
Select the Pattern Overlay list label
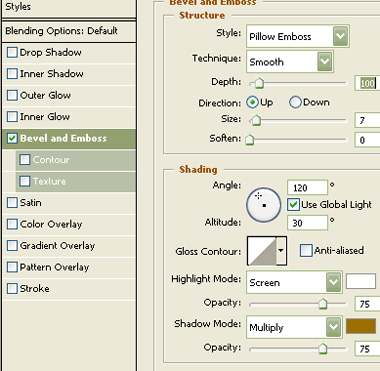click(54, 267)
